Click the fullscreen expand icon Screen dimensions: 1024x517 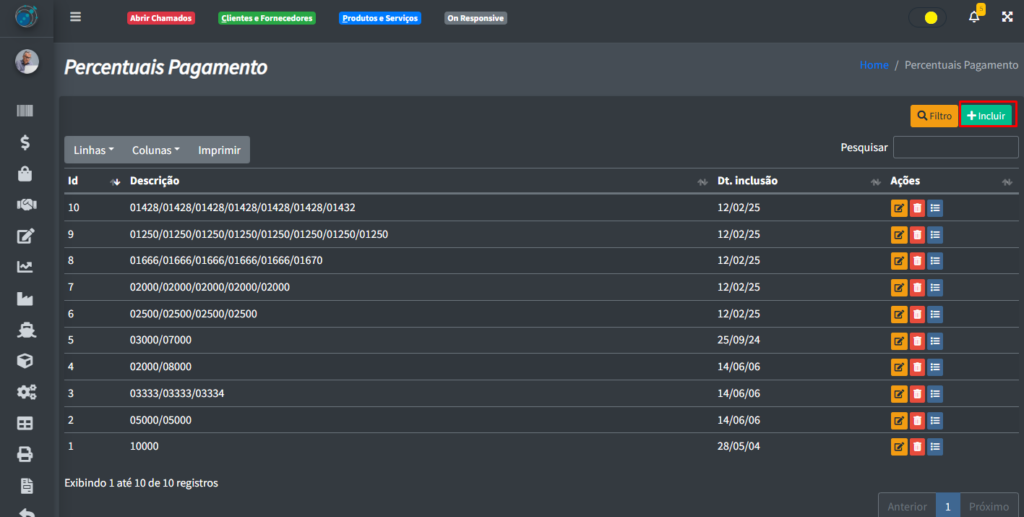tap(1007, 17)
